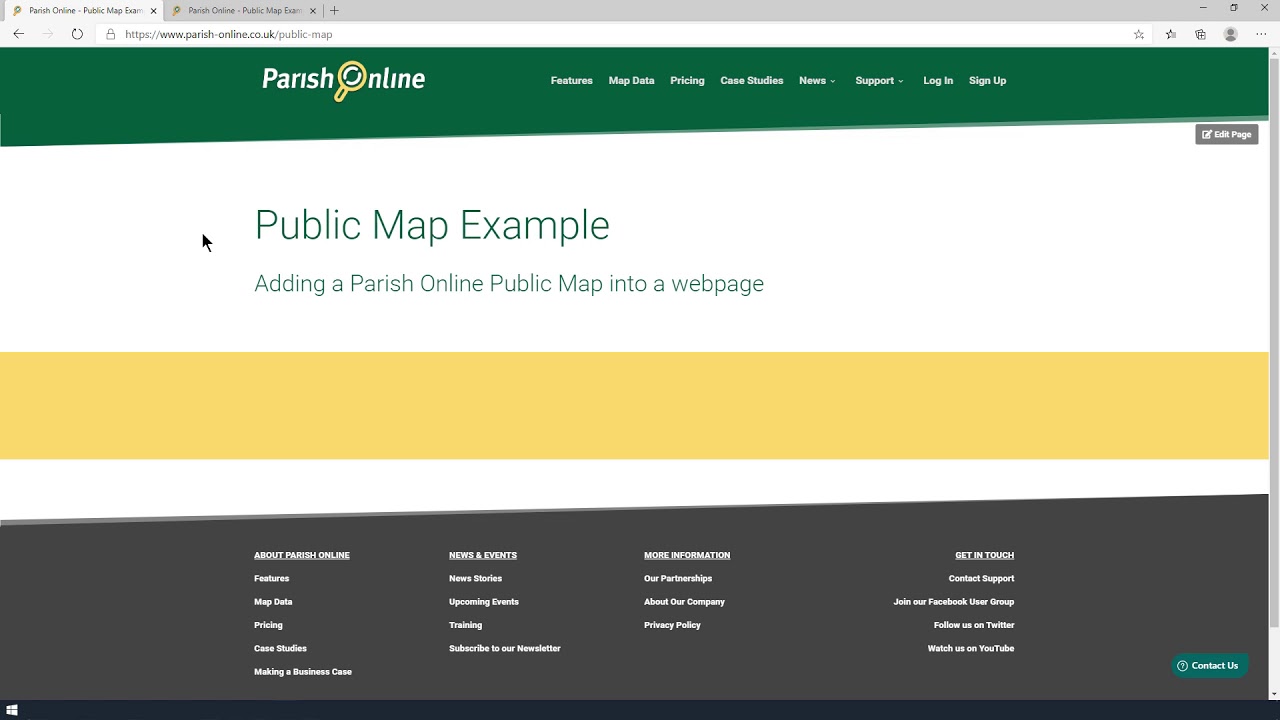Open browser settings ellipsis menu

coord(1261,34)
